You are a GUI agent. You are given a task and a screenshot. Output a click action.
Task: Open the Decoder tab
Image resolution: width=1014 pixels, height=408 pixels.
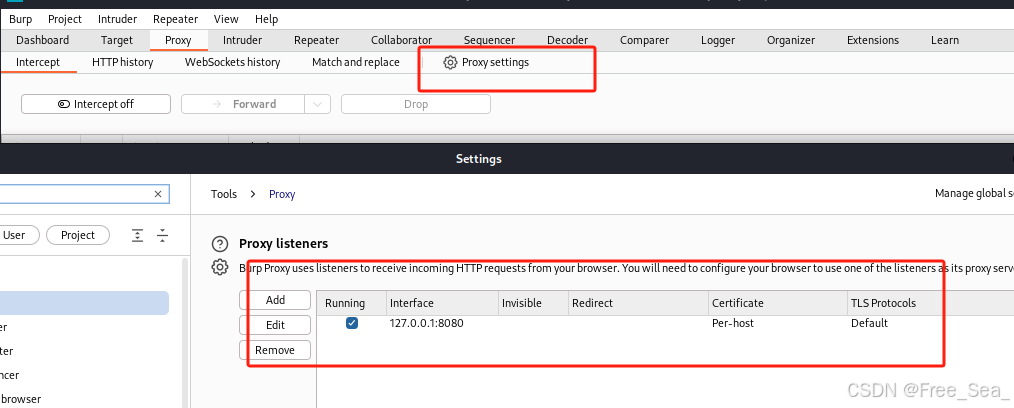pyautogui.click(x=568, y=40)
